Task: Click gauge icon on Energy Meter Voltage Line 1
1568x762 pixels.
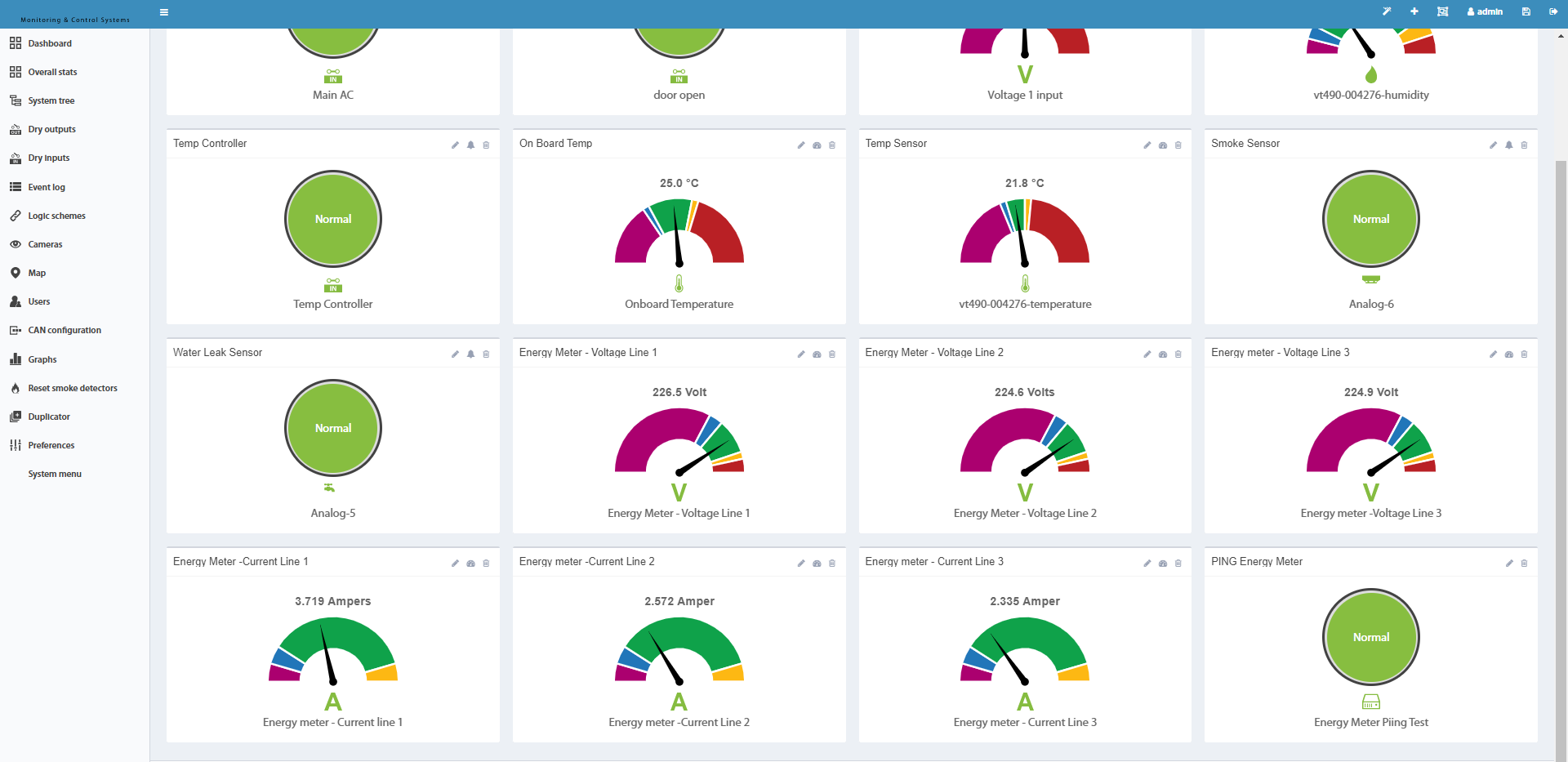Action: tap(817, 354)
